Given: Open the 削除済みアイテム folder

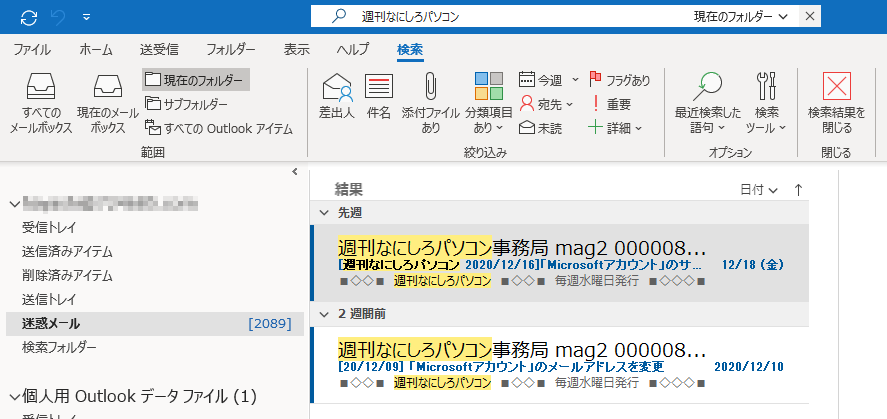Looking at the screenshot, I should pyautogui.click(x=67, y=276).
